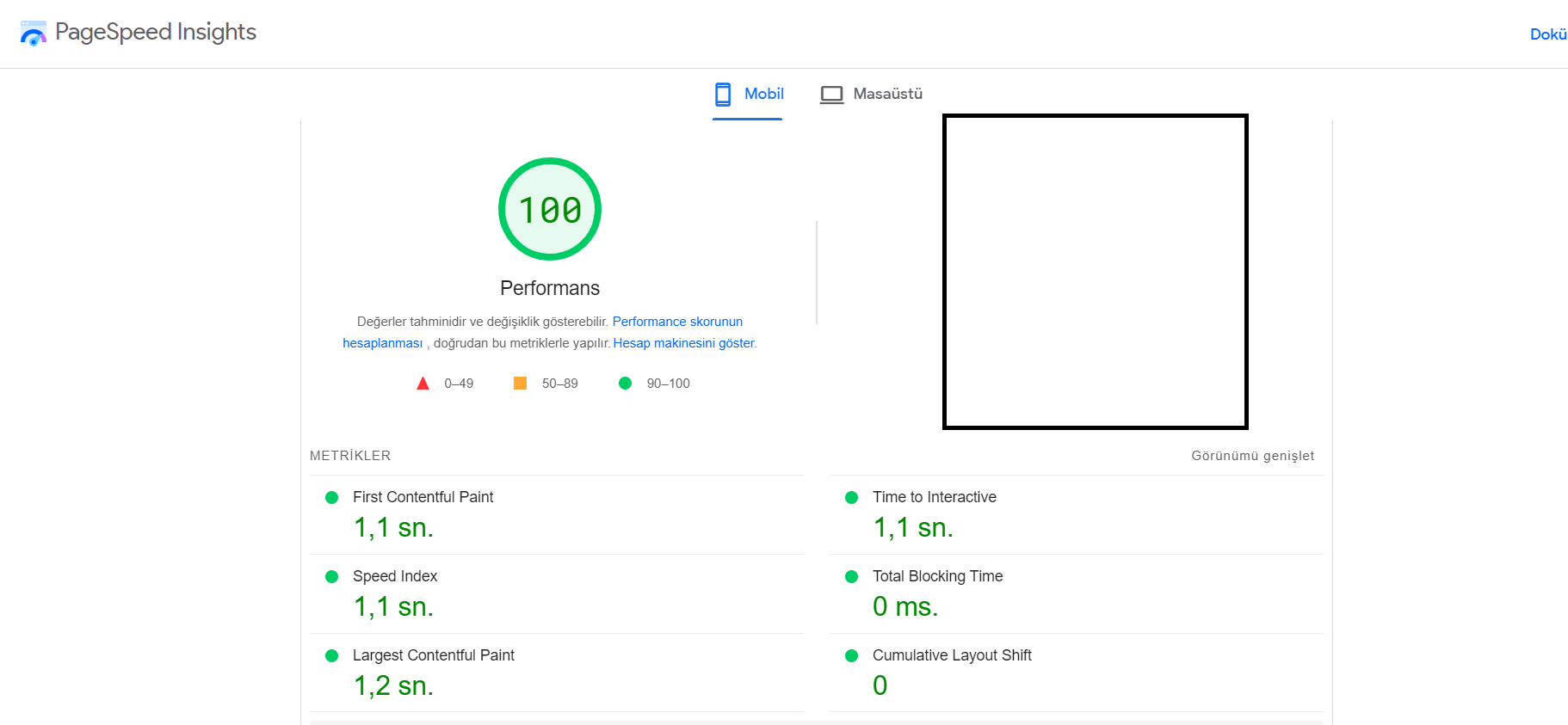Viewport: 1568px width, 725px height.
Task: Click green status dot beside Largest Contentful Paint
Action: [331, 655]
